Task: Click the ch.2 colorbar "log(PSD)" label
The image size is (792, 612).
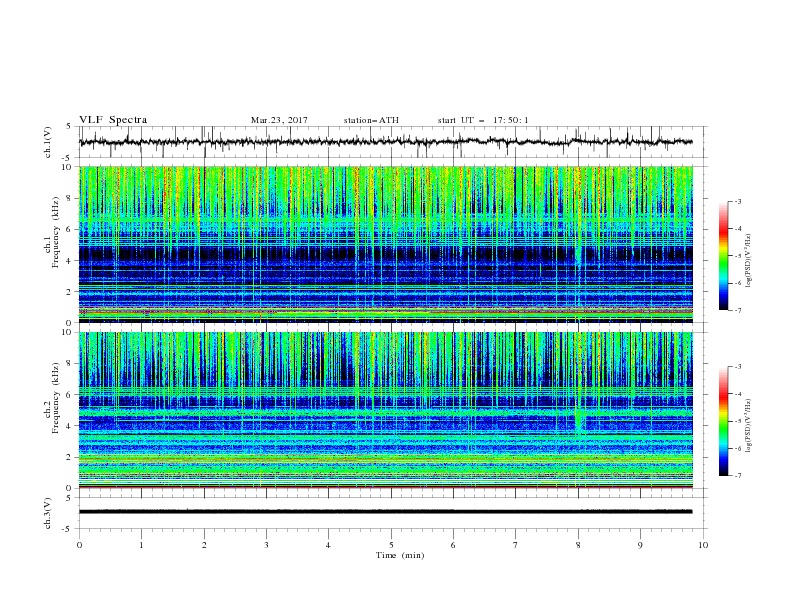Action: coord(749,425)
